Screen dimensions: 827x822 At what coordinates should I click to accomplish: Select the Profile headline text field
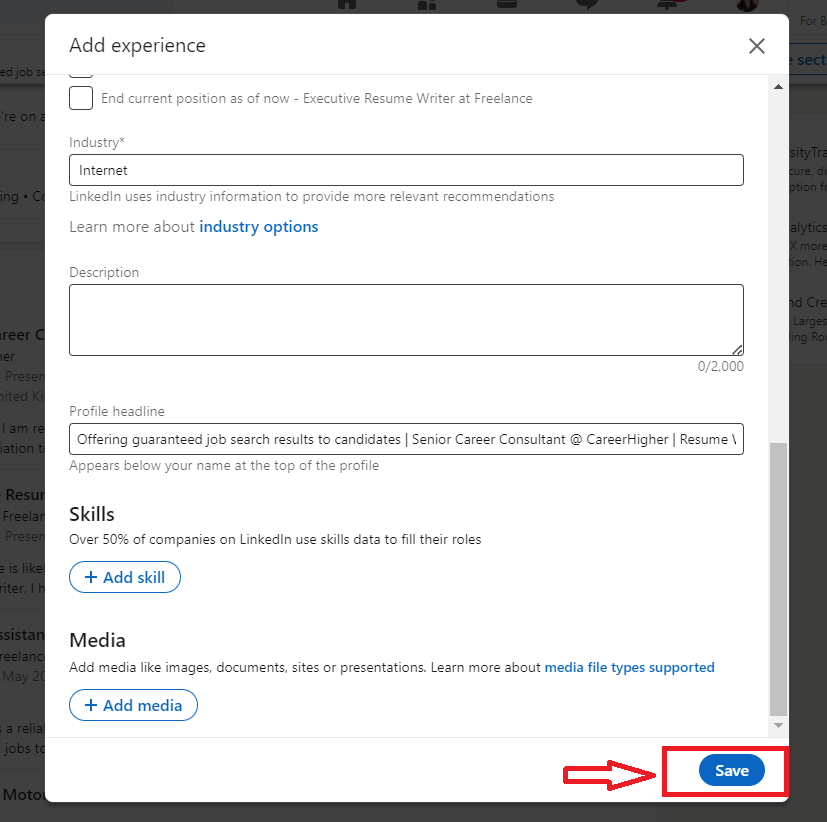406,439
